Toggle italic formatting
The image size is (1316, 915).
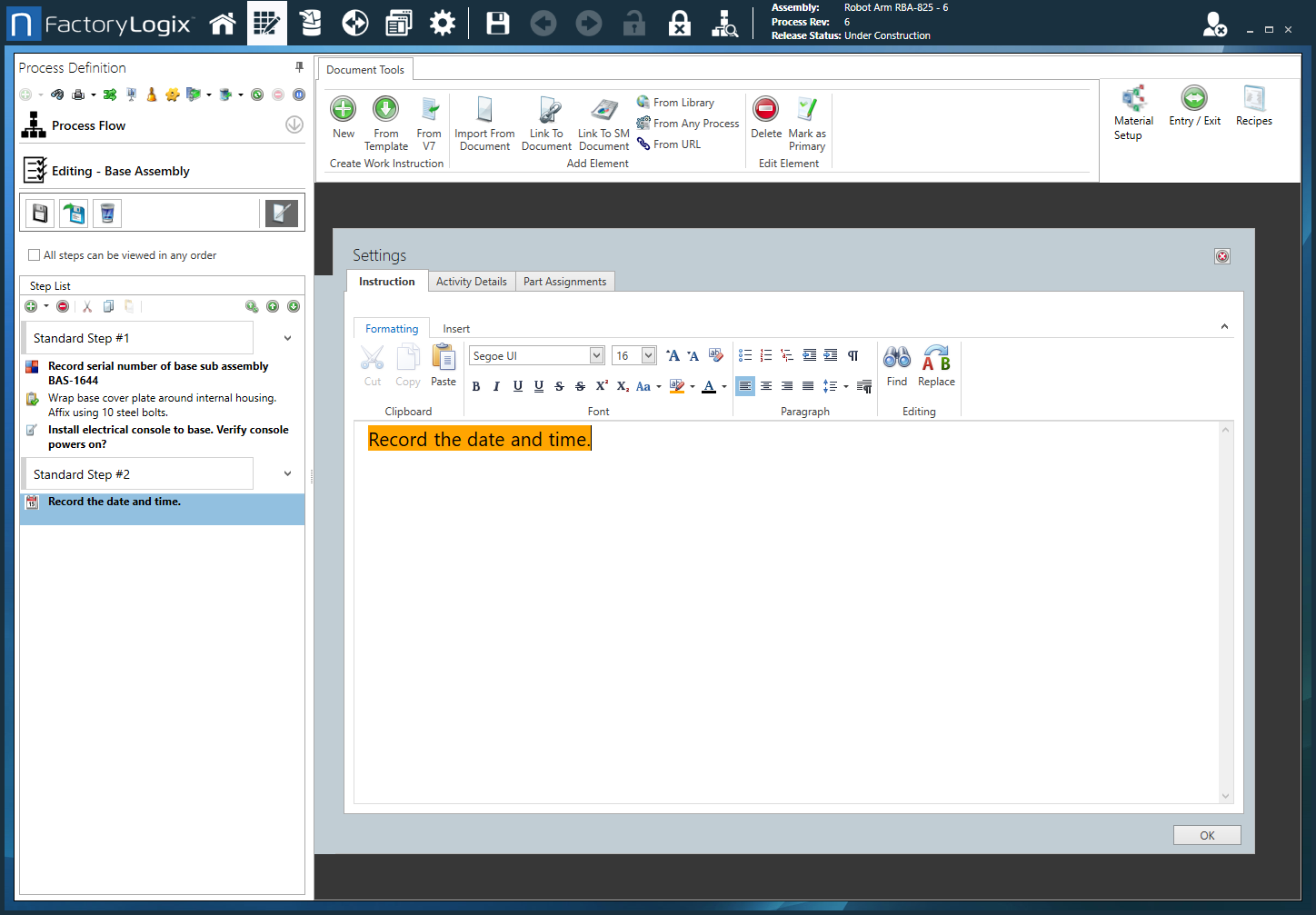[496, 386]
